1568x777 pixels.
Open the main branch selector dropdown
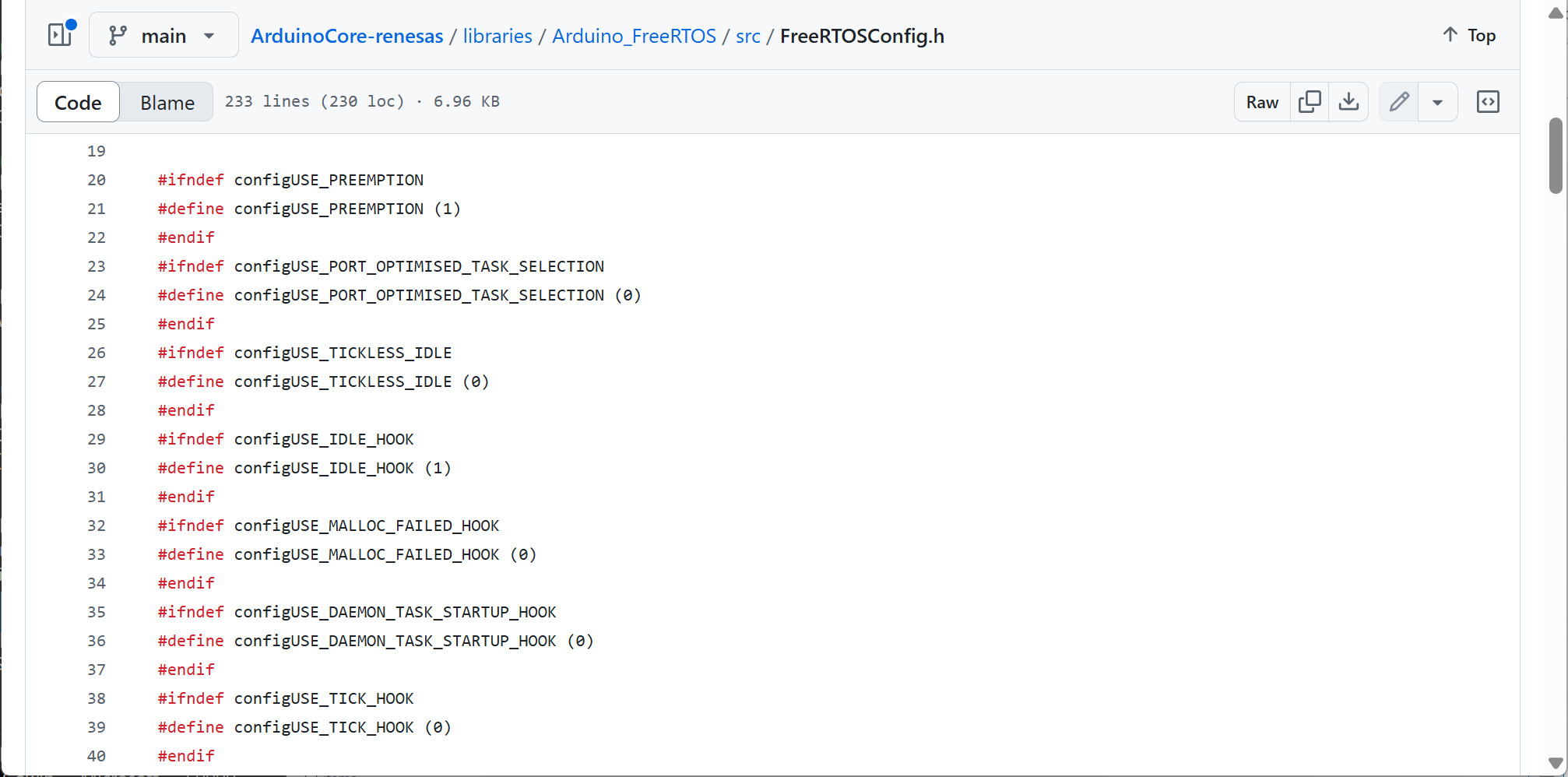coord(163,35)
